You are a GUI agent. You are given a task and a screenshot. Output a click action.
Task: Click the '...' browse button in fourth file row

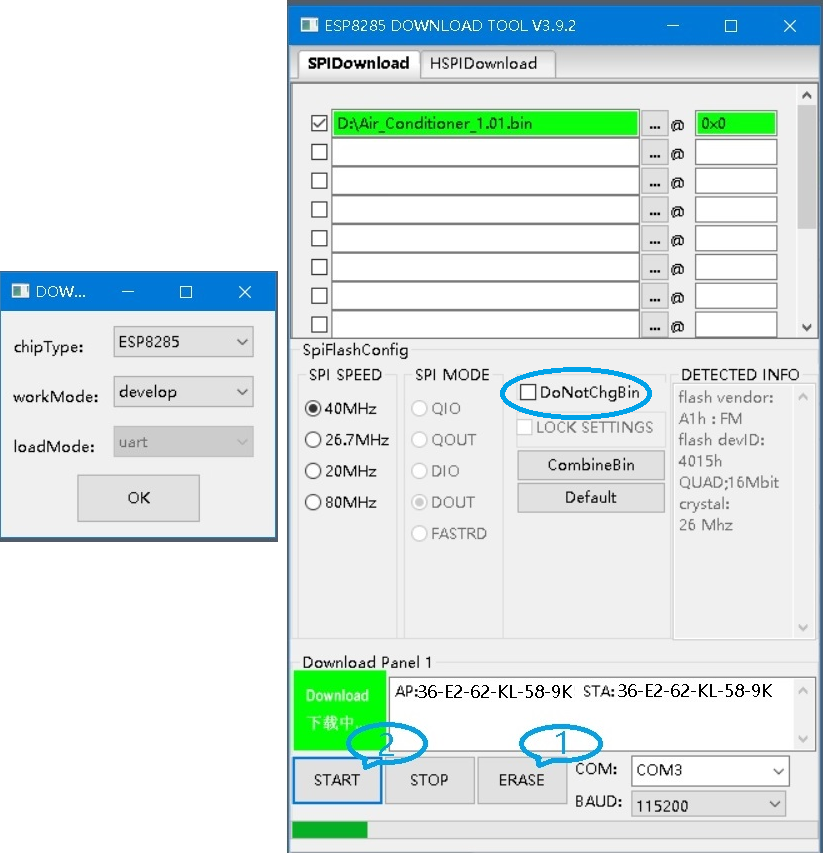[x=654, y=211]
